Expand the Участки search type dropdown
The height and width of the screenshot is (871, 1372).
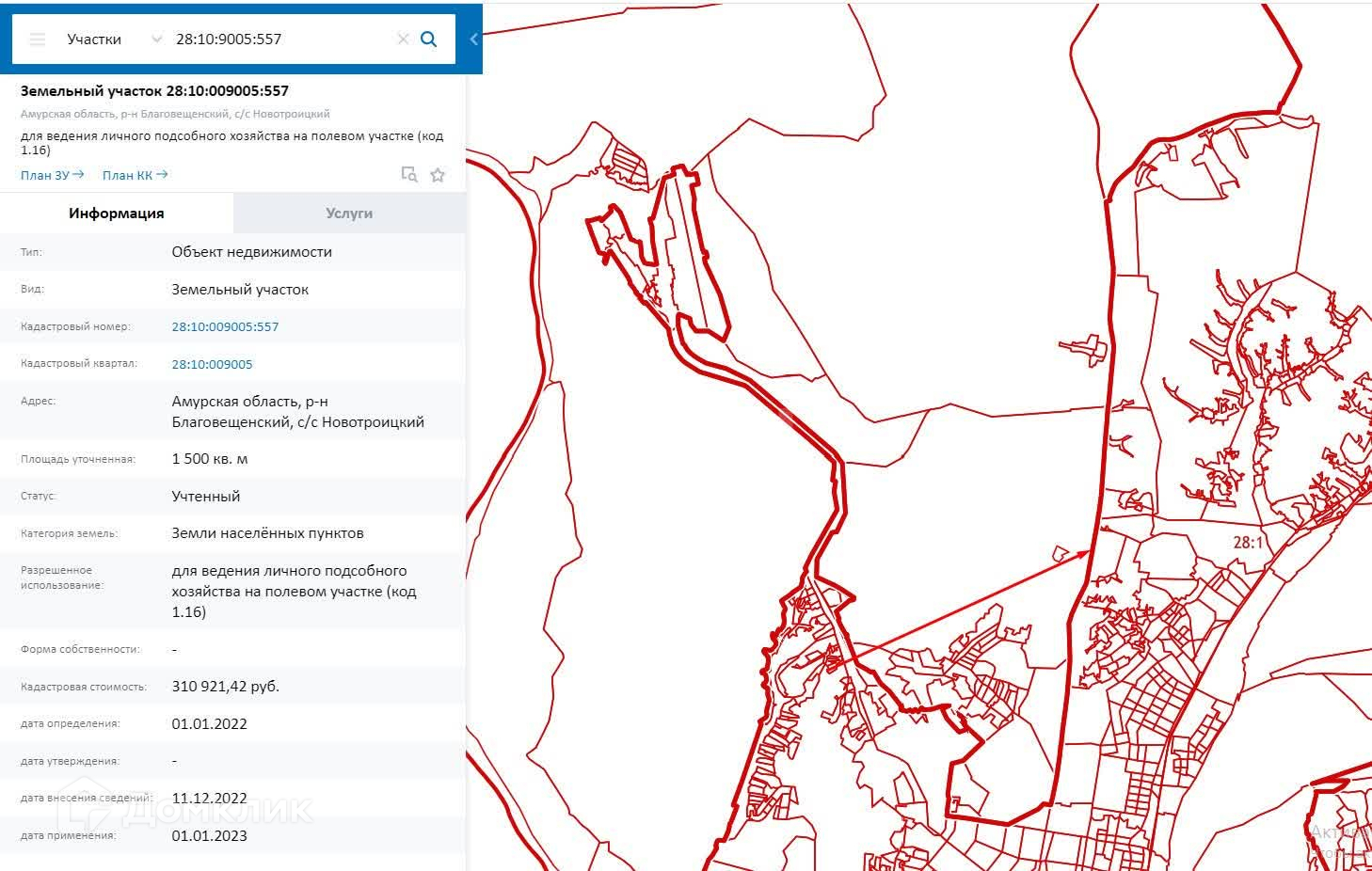(155, 40)
